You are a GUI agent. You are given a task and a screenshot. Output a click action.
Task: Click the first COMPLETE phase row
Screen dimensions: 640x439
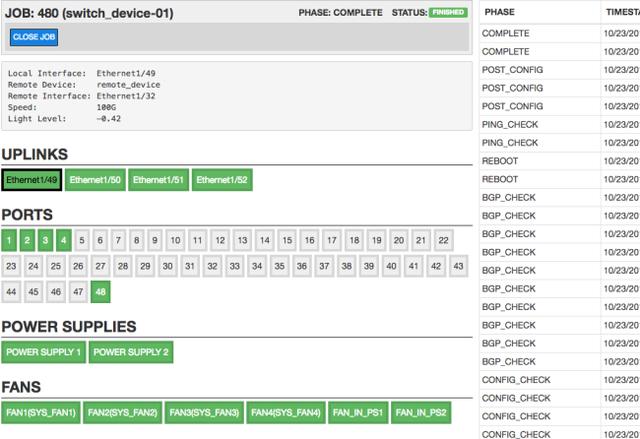click(560, 33)
